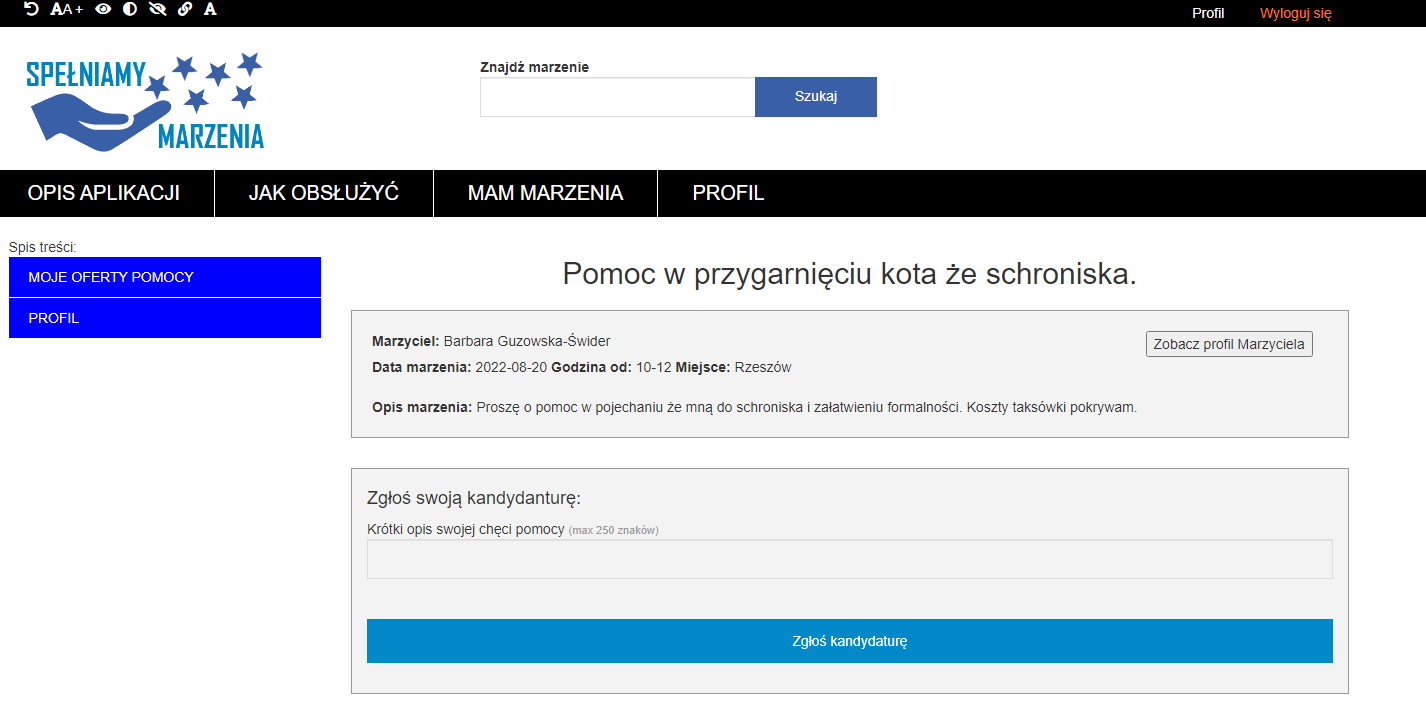1426x706 pixels.
Task: Click the chain link highlight icon
Action: 184,9
